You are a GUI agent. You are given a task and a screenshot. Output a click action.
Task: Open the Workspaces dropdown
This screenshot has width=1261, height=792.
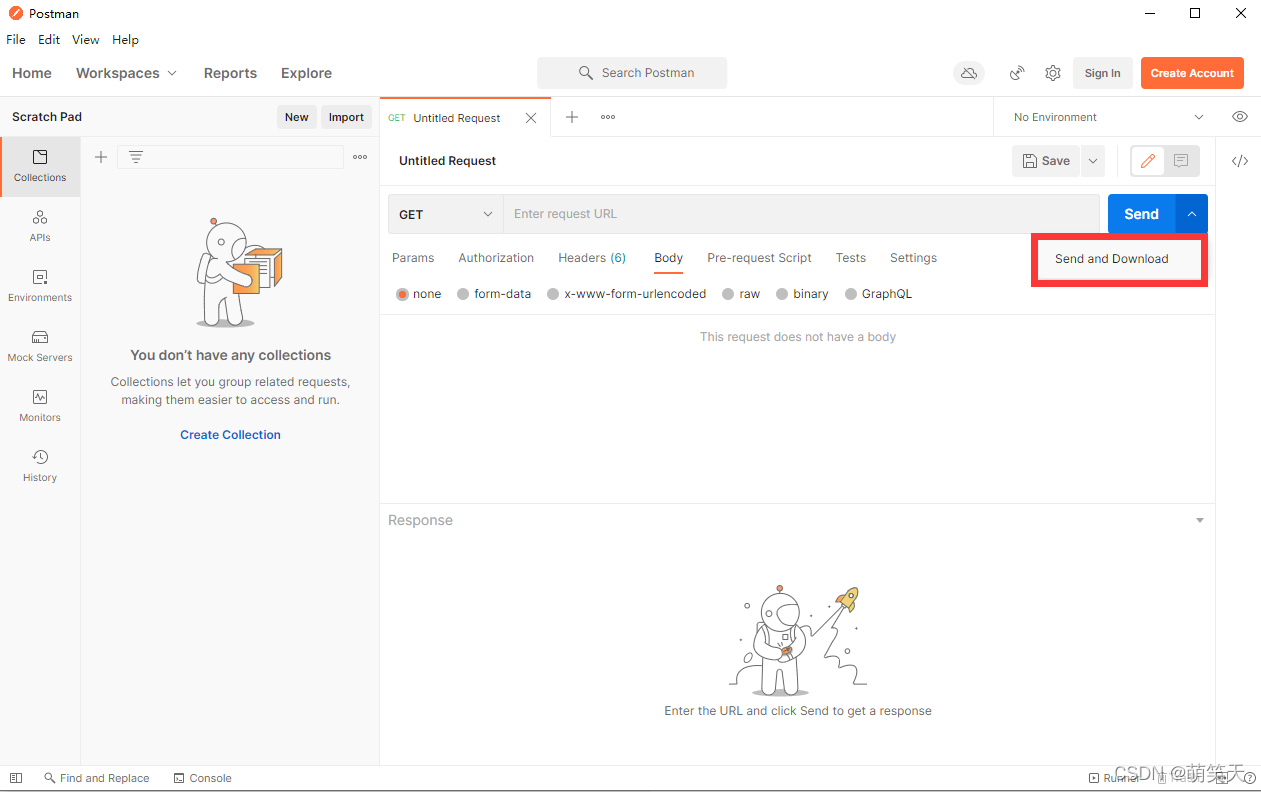point(126,73)
